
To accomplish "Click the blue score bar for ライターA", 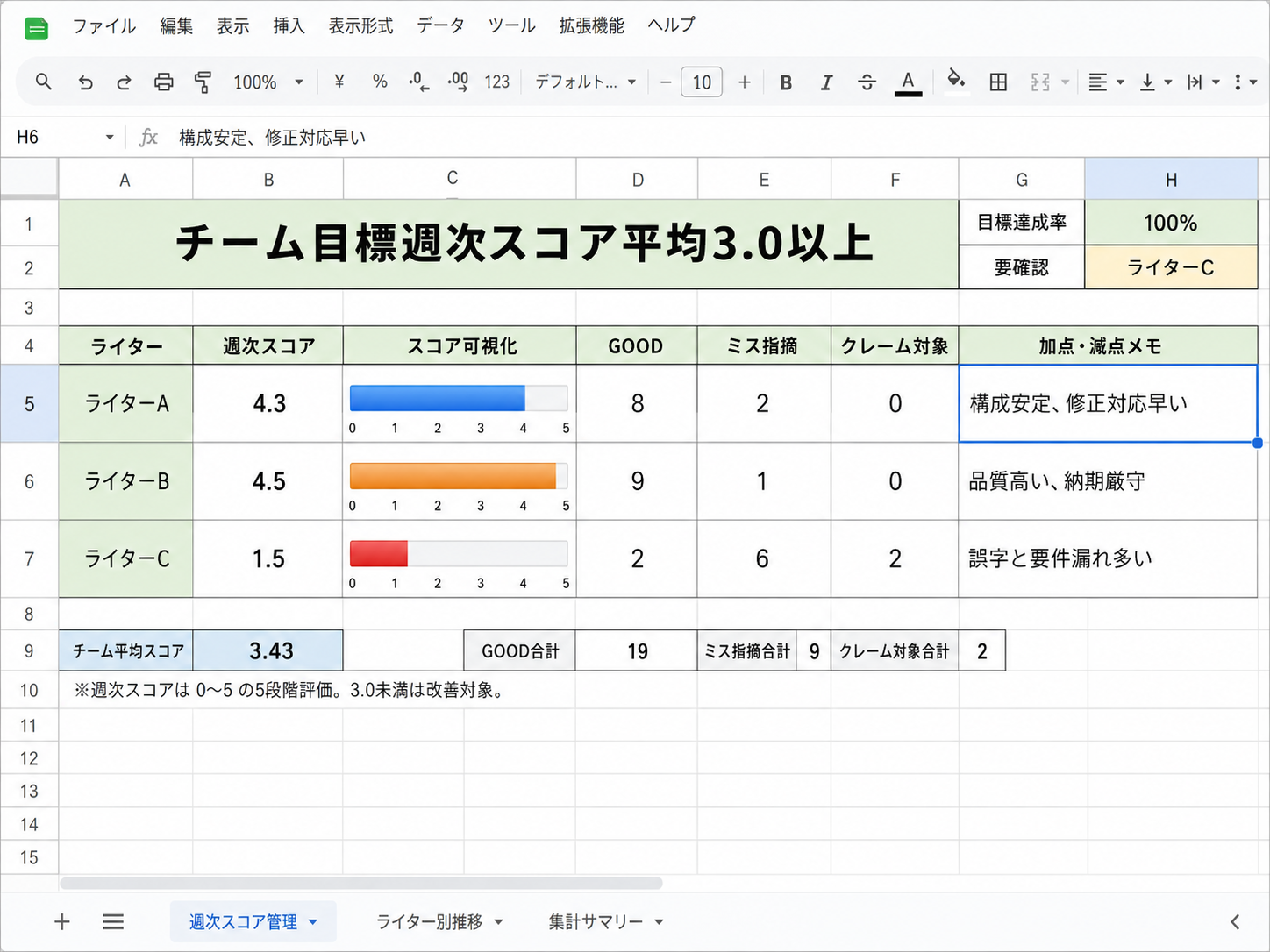I will click(437, 398).
